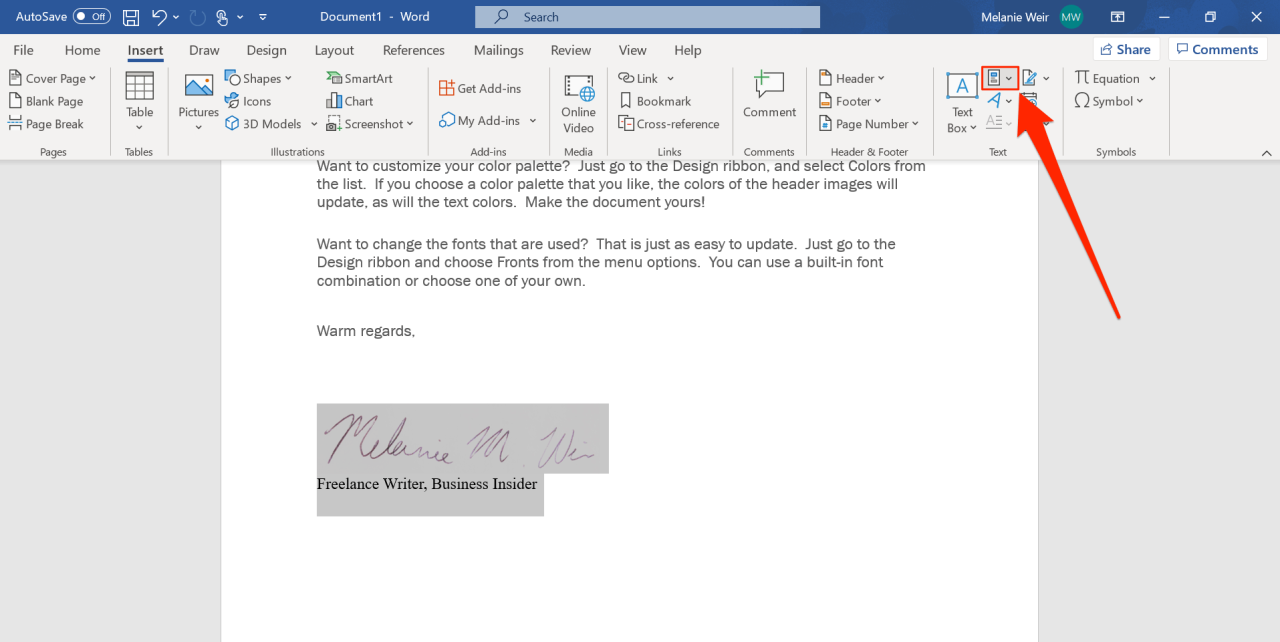Insert a Cross-reference
This screenshot has height=642, width=1280.
point(669,123)
